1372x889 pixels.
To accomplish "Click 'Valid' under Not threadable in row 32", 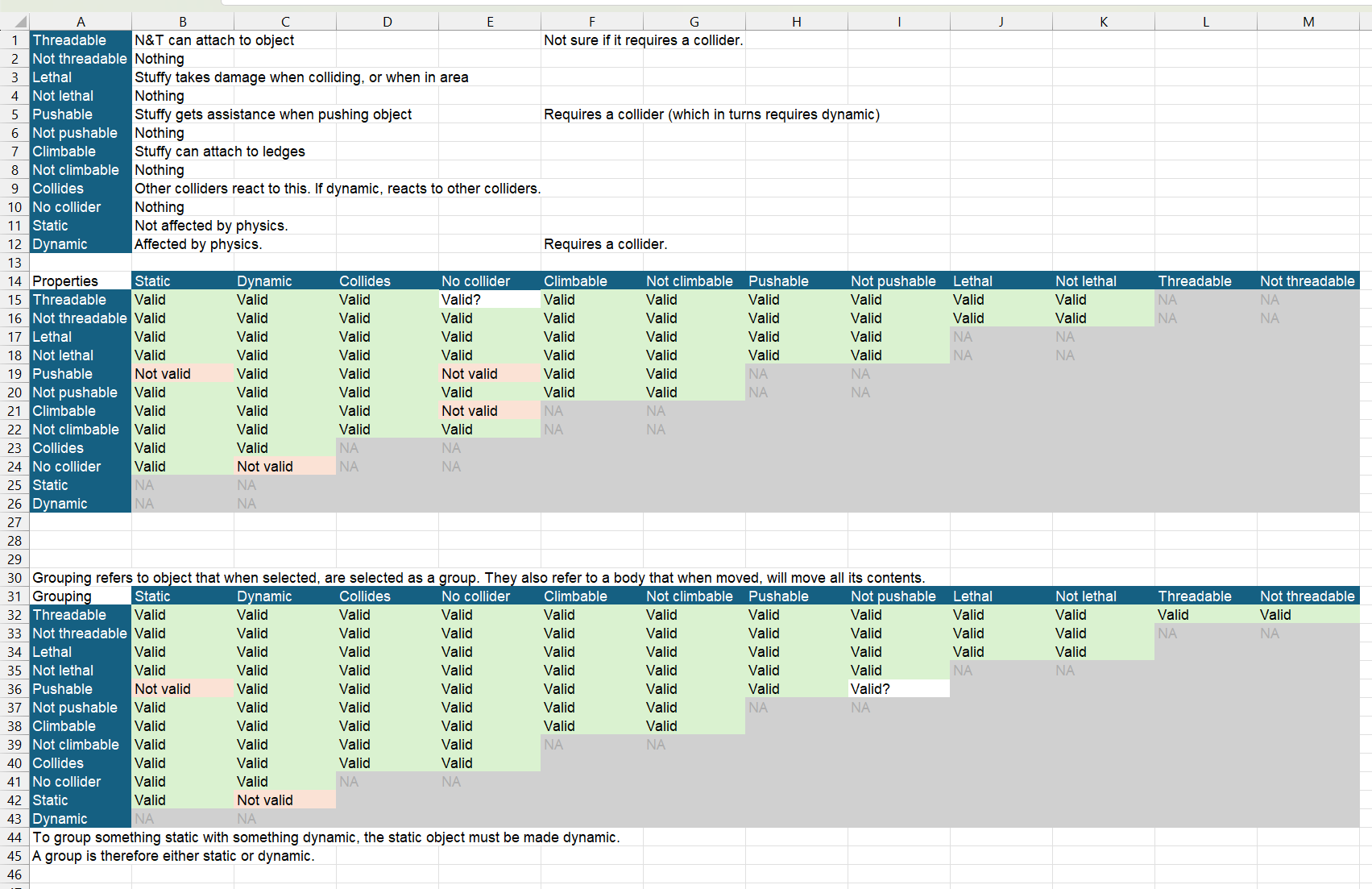I will tap(1308, 615).
